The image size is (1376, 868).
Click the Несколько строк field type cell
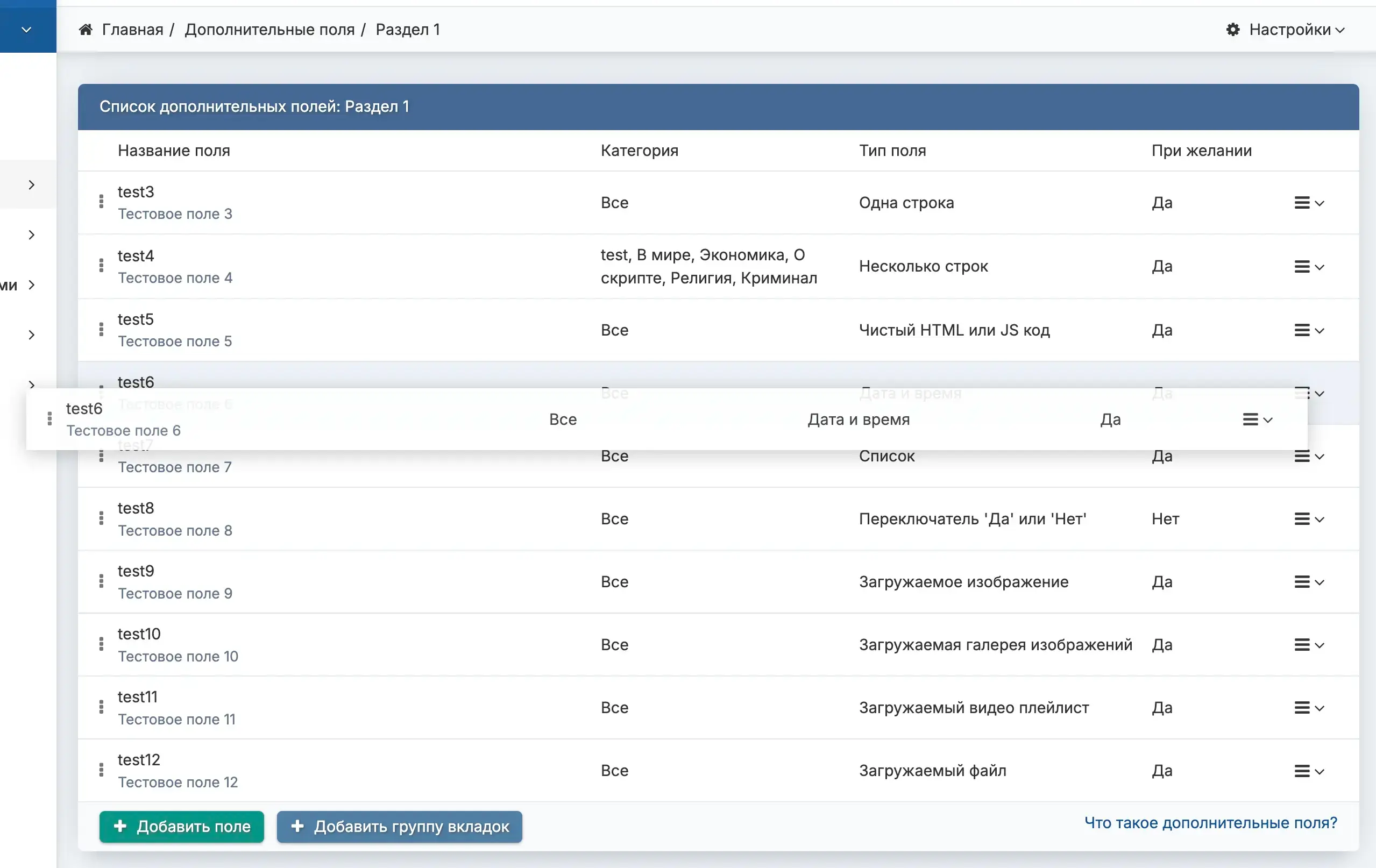[x=924, y=266]
